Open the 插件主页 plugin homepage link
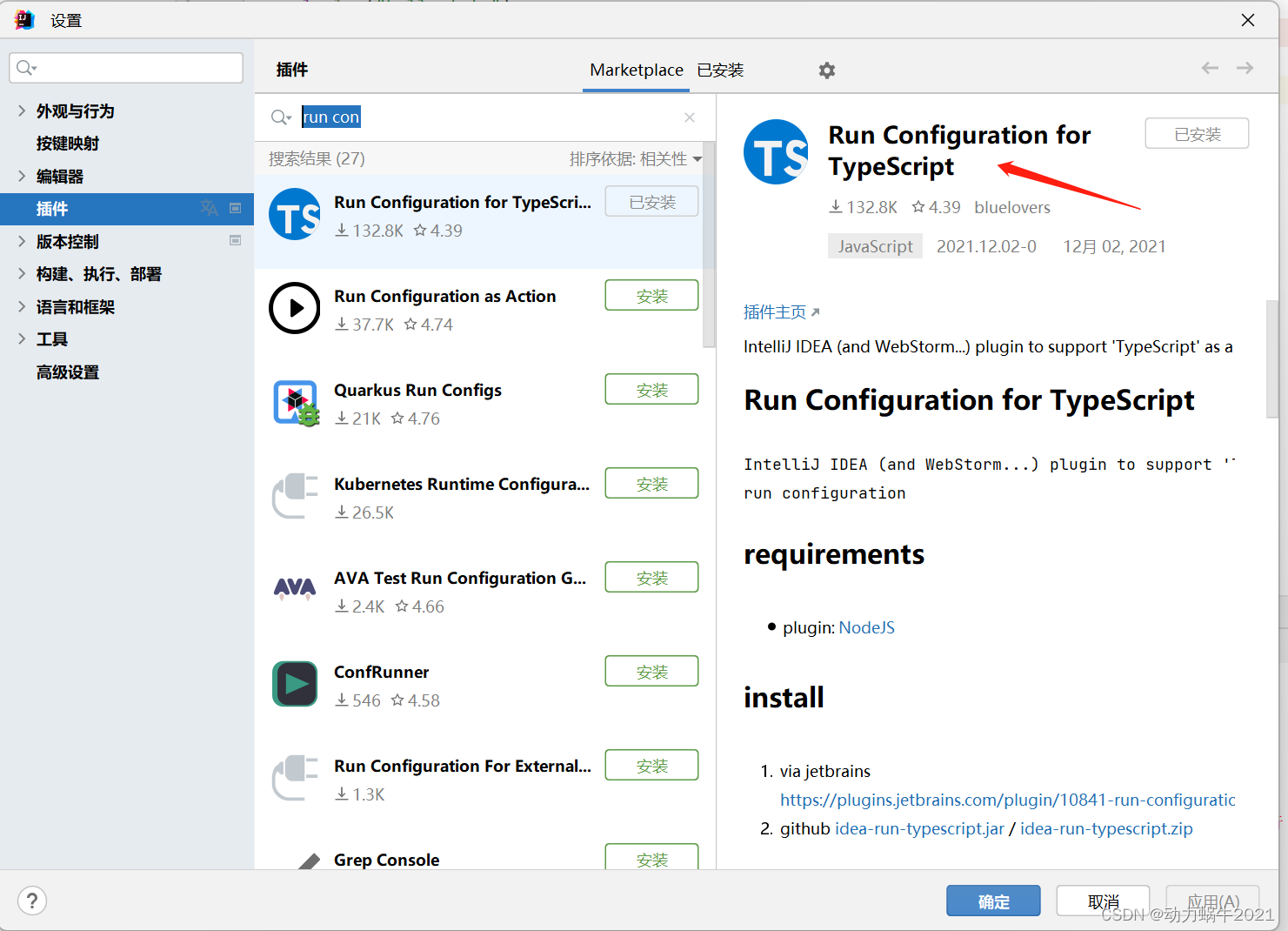 [781, 312]
